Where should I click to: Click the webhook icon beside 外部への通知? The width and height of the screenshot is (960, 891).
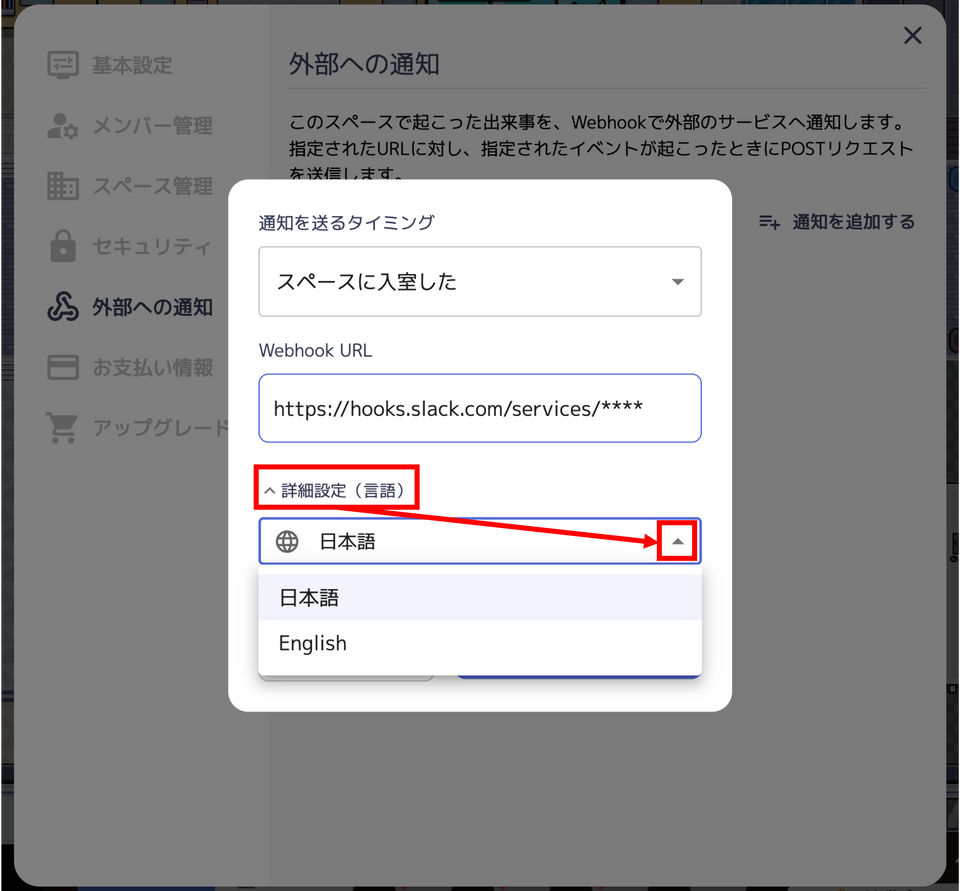(x=63, y=307)
